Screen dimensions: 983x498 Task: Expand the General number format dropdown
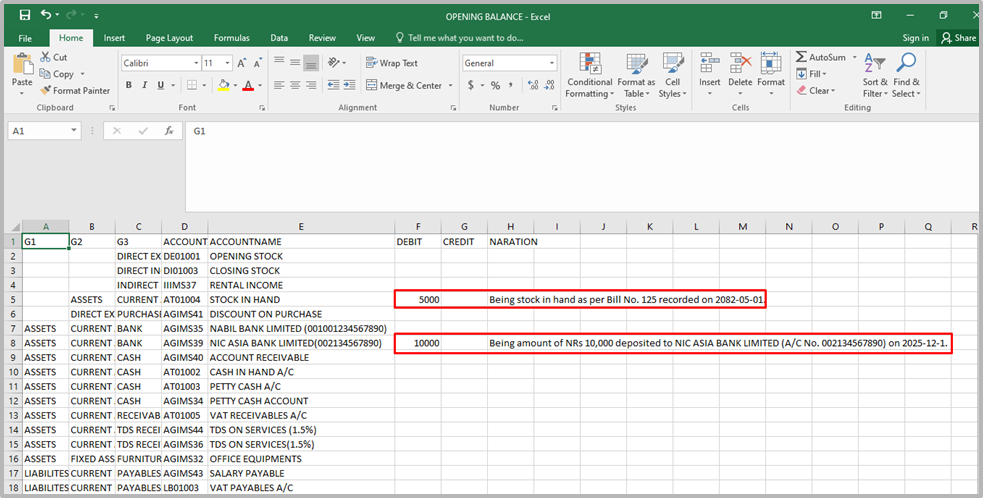[x=551, y=63]
